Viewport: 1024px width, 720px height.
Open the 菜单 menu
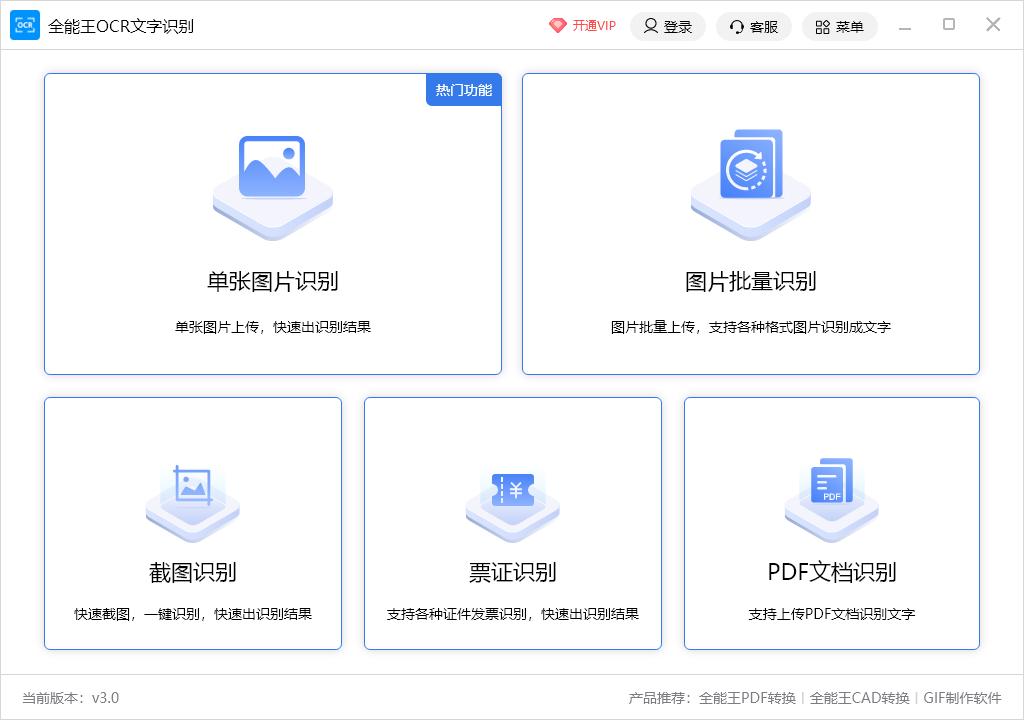(x=840, y=26)
